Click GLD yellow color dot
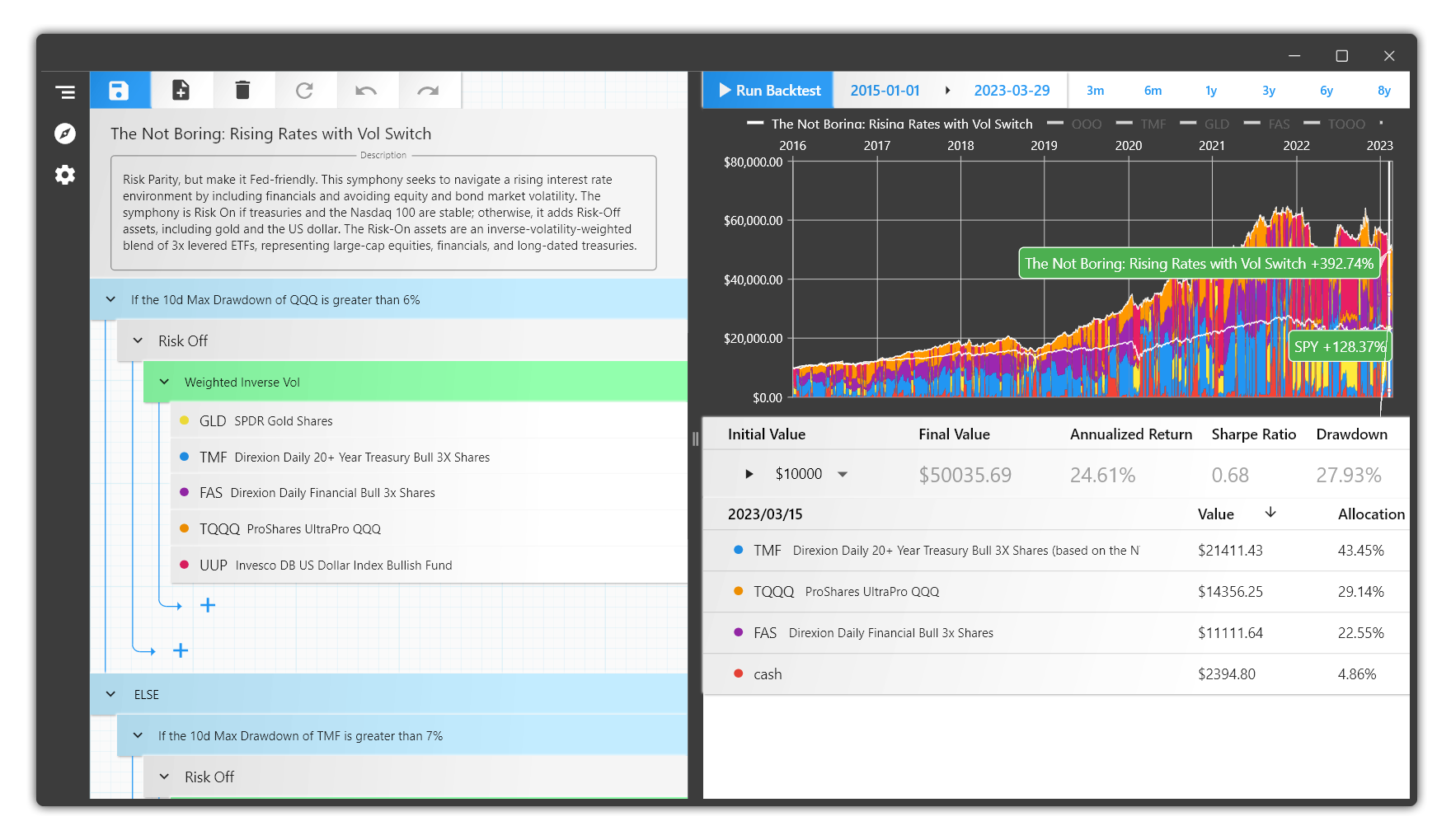This screenshot has height=840, width=1451. [x=184, y=420]
